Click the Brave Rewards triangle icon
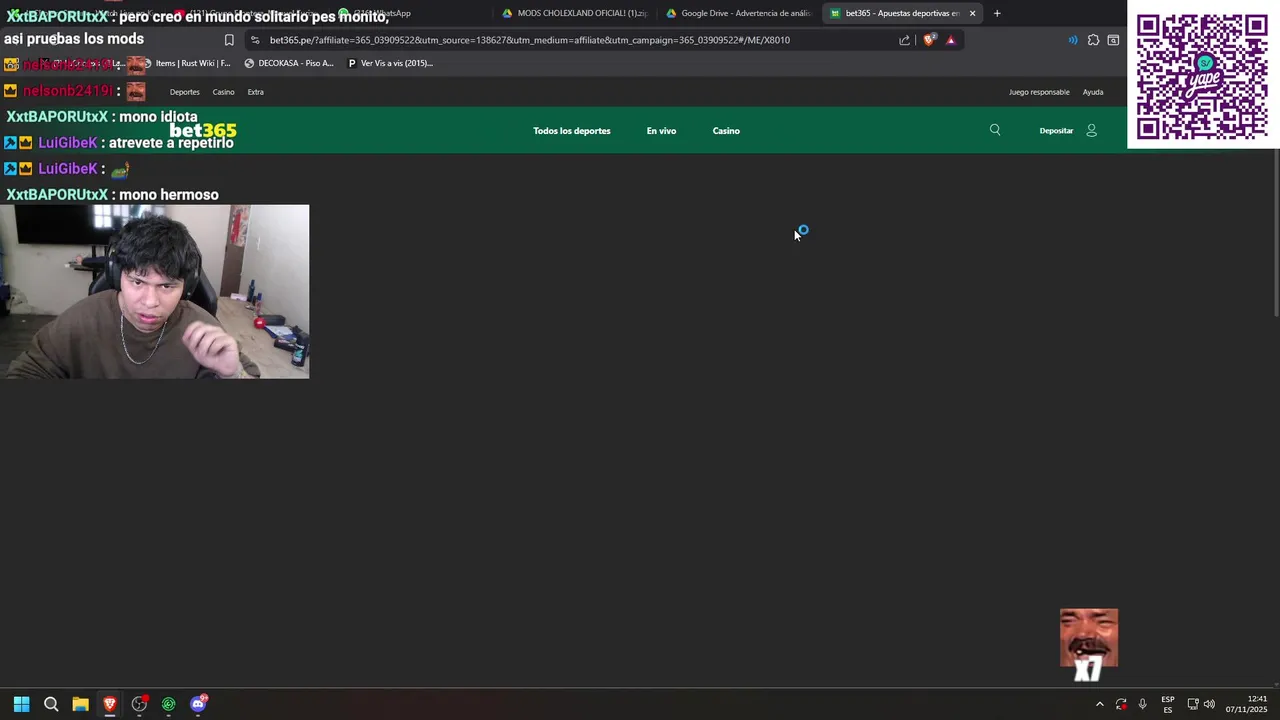This screenshot has height=720, width=1280. coord(951,40)
